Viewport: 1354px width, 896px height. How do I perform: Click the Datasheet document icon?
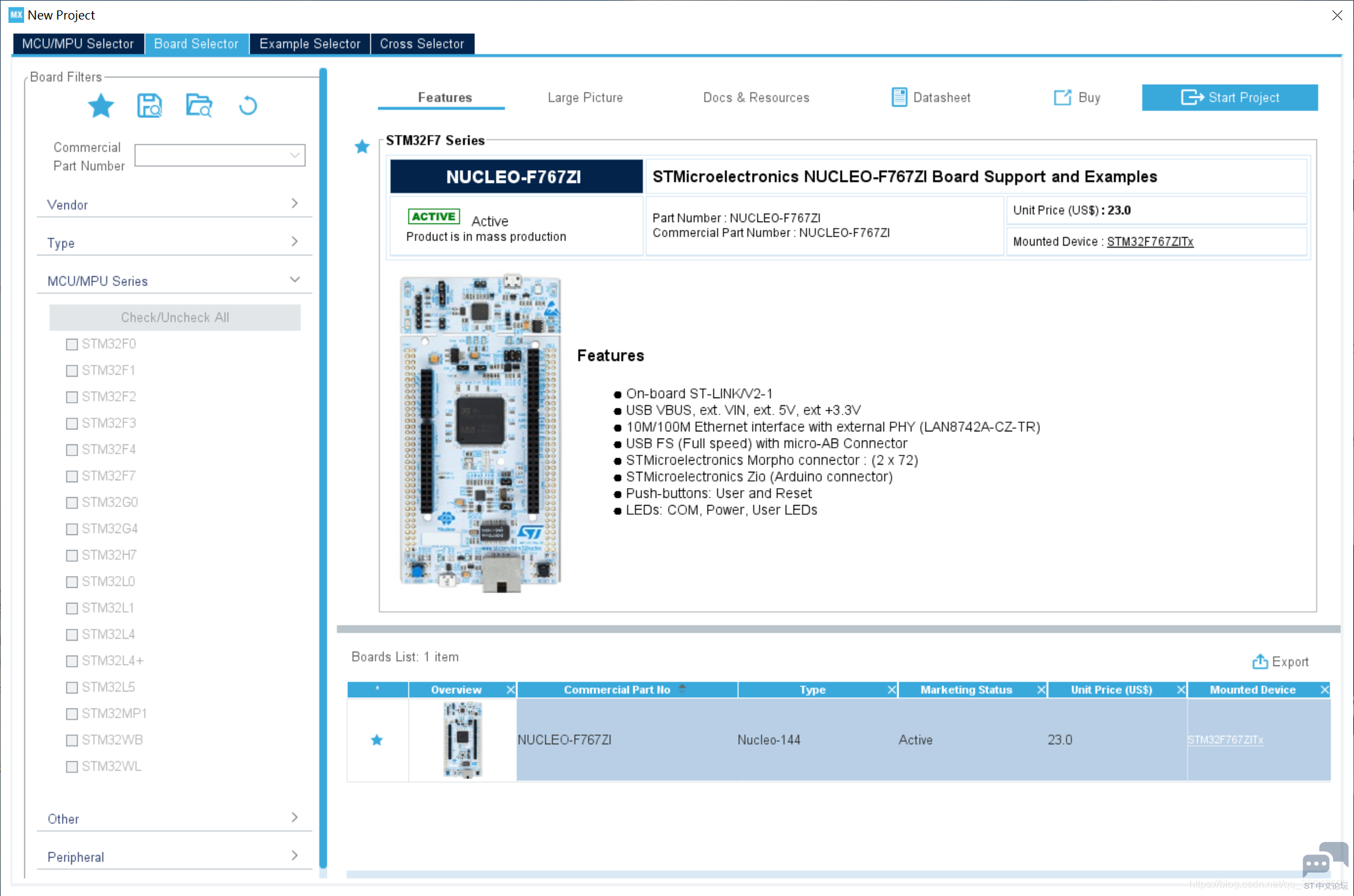(899, 97)
